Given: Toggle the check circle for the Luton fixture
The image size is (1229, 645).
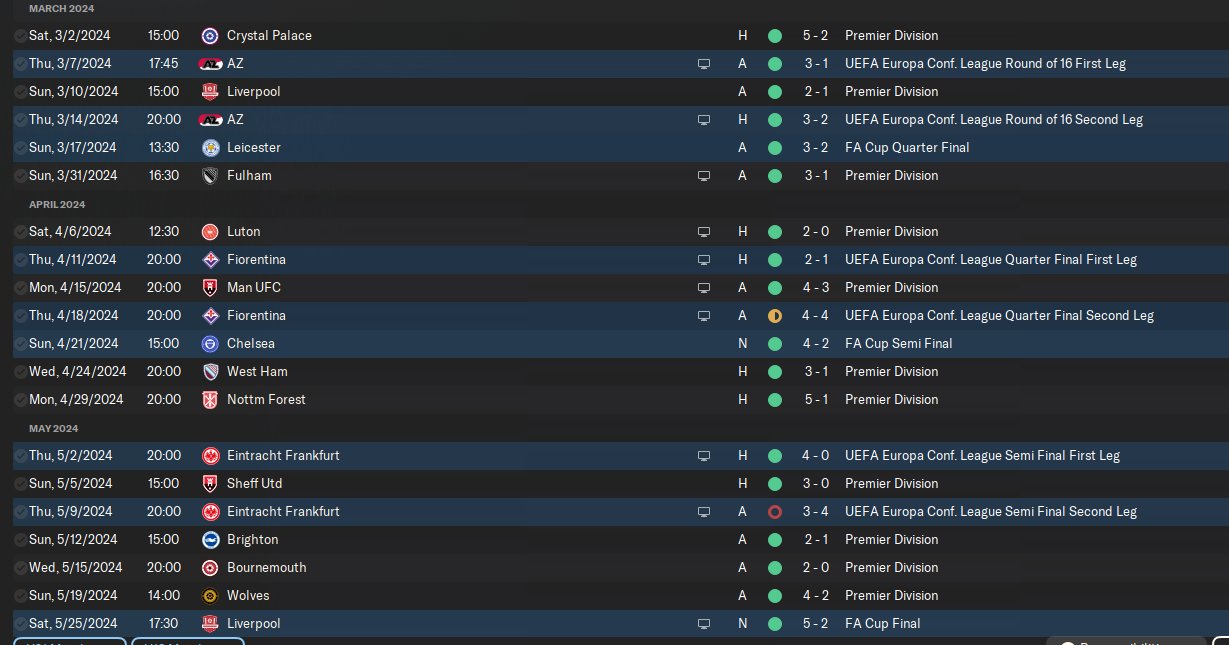Looking at the screenshot, I should pos(21,232).
